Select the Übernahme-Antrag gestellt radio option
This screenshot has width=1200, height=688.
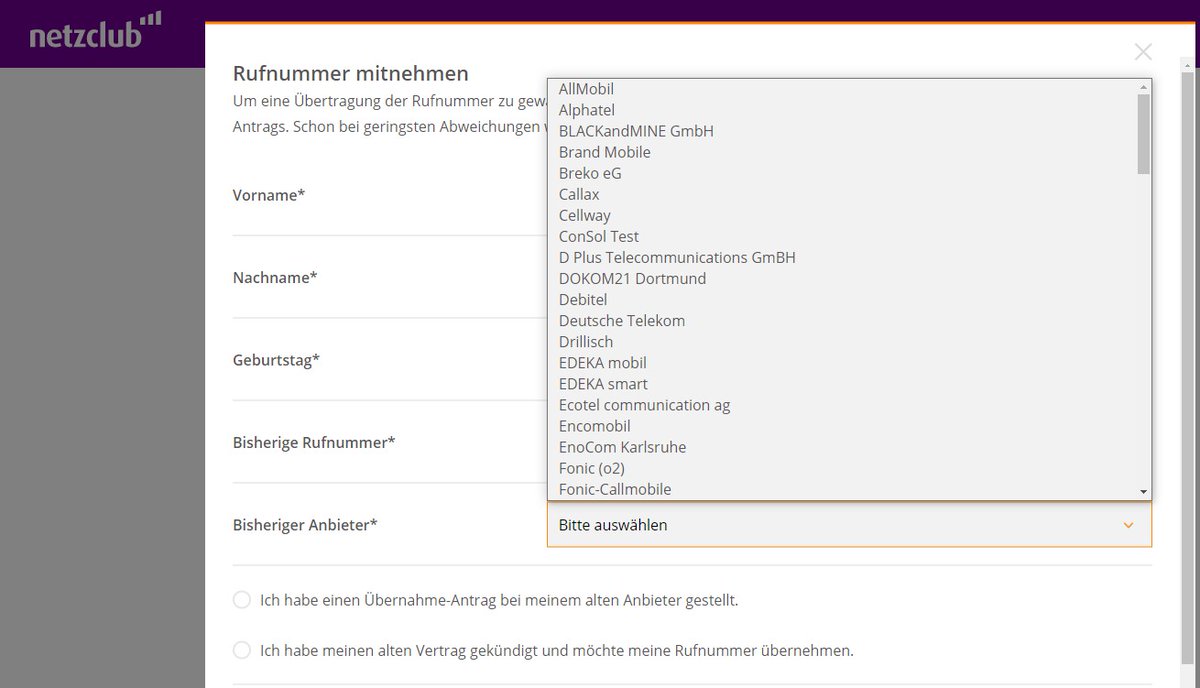click(242, 600)
